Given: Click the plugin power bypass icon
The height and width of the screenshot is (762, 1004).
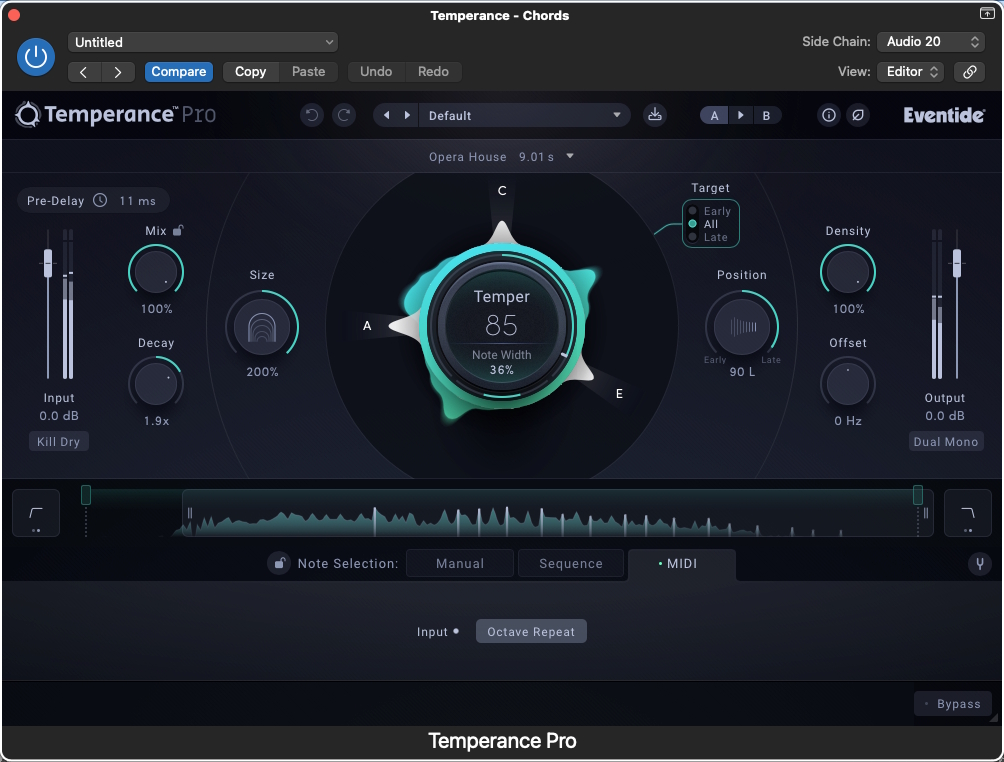Looking at the screenshot, I should (x=36, y=57).
